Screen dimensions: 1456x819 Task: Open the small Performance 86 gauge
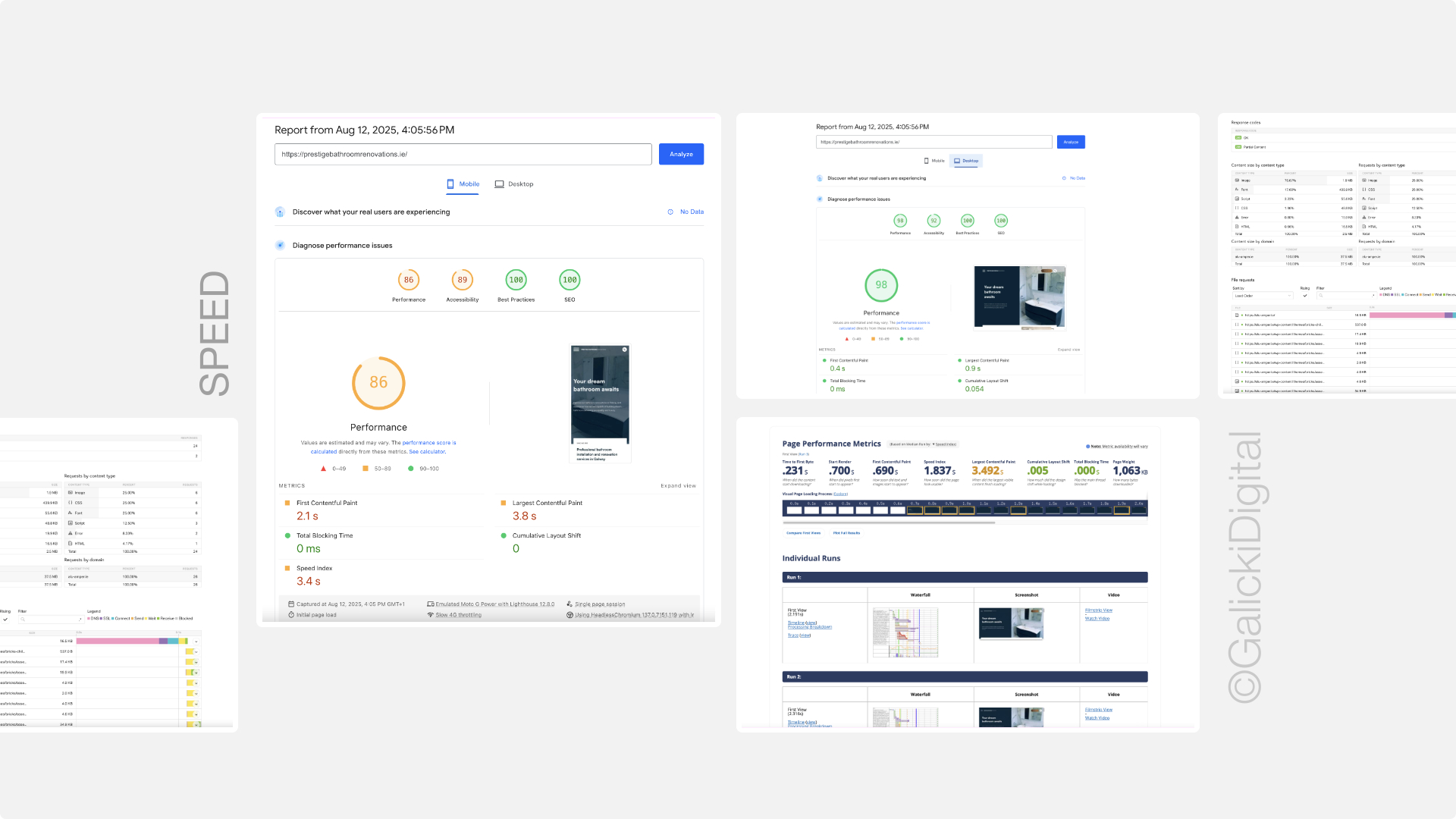pyautogui.click(x=409, y=280)
